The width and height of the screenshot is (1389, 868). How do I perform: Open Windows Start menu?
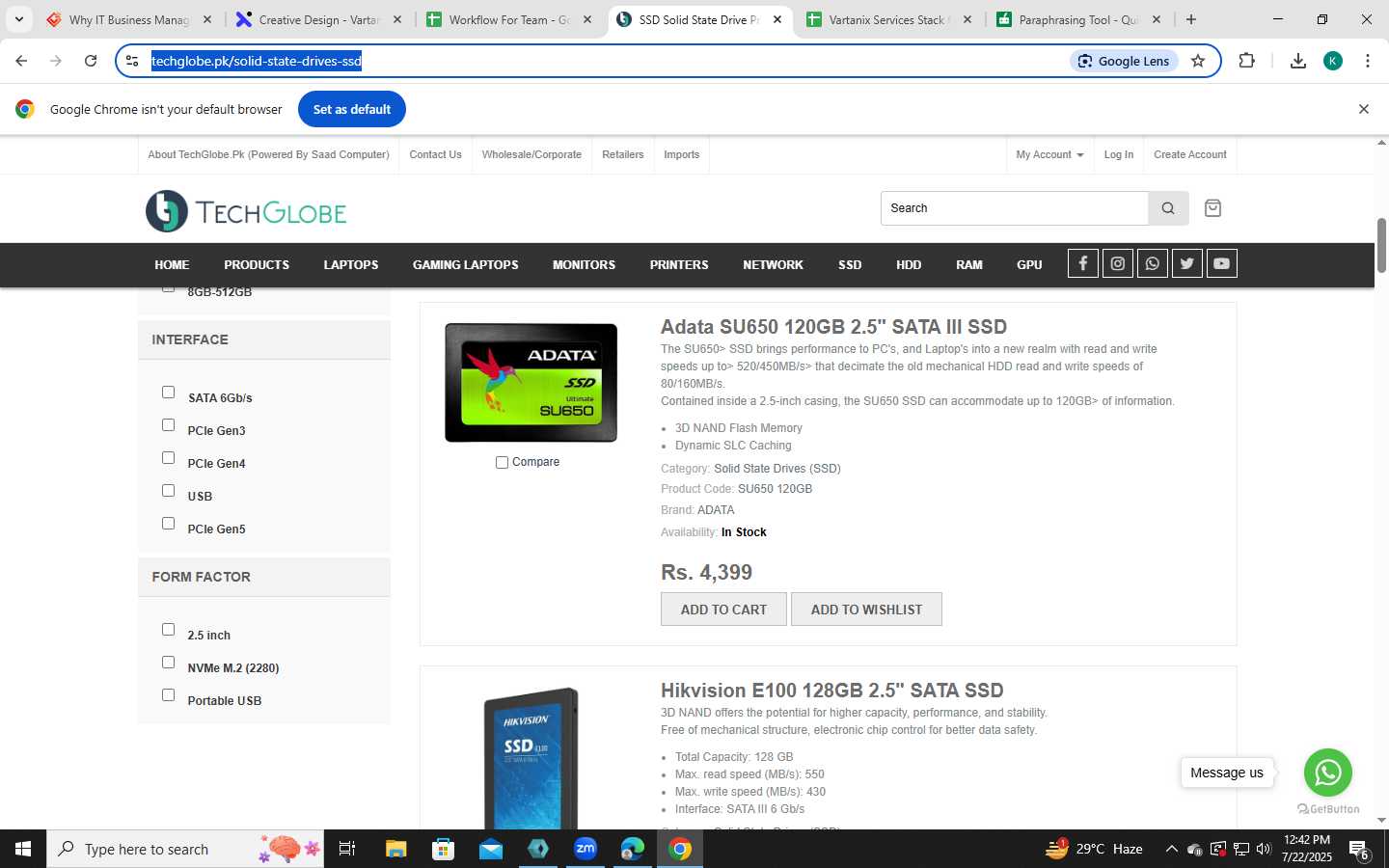[23, 849]
